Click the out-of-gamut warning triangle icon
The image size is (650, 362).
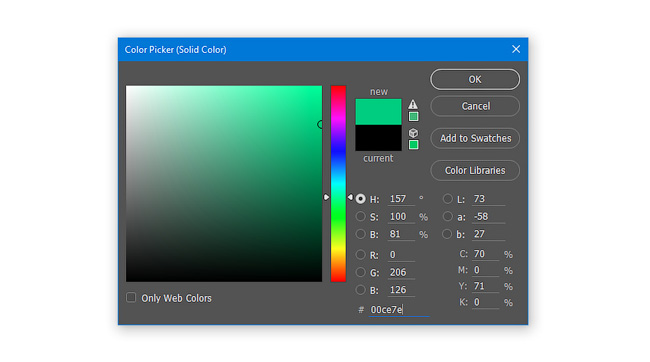[x=413, y=104]
